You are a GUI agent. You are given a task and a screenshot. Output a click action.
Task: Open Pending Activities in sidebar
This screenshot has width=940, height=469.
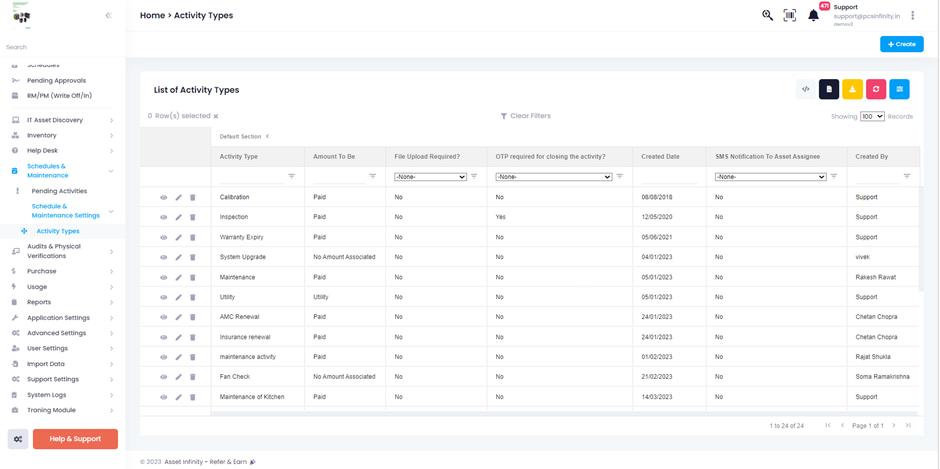59,191
